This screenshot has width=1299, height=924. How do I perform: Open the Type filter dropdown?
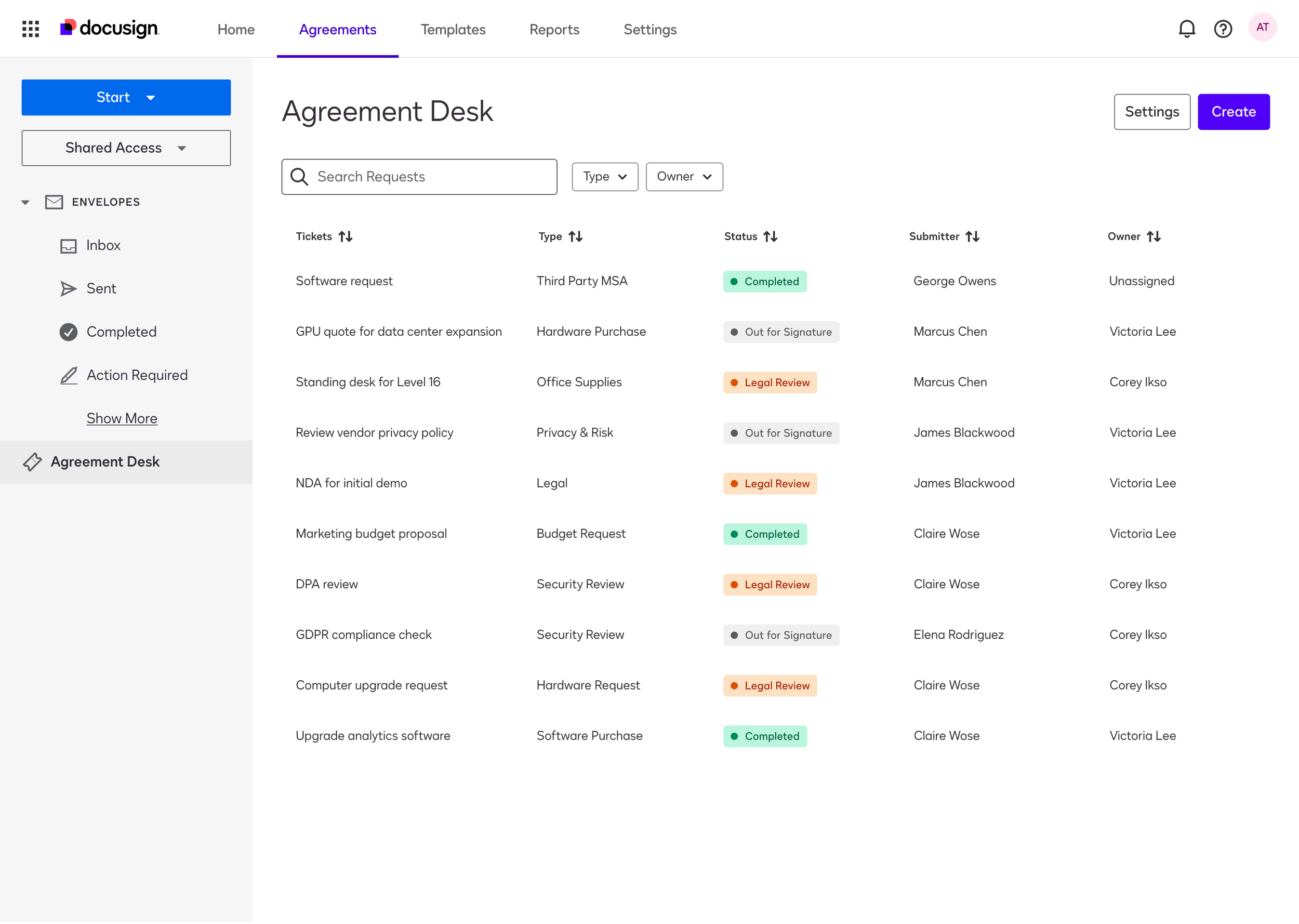(605, 177)
